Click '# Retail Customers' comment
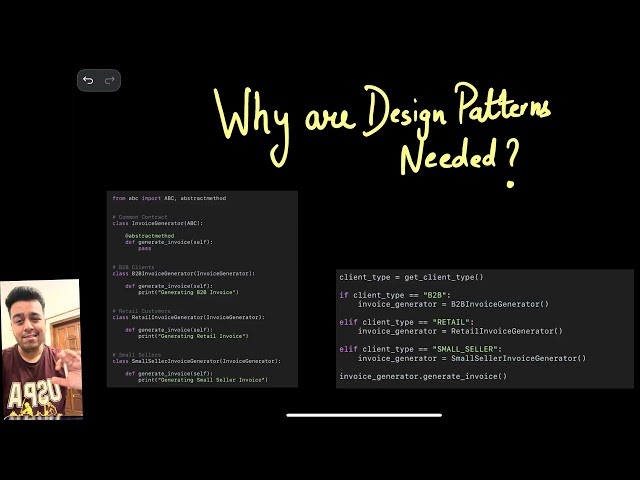 click(x=141, y=311)
